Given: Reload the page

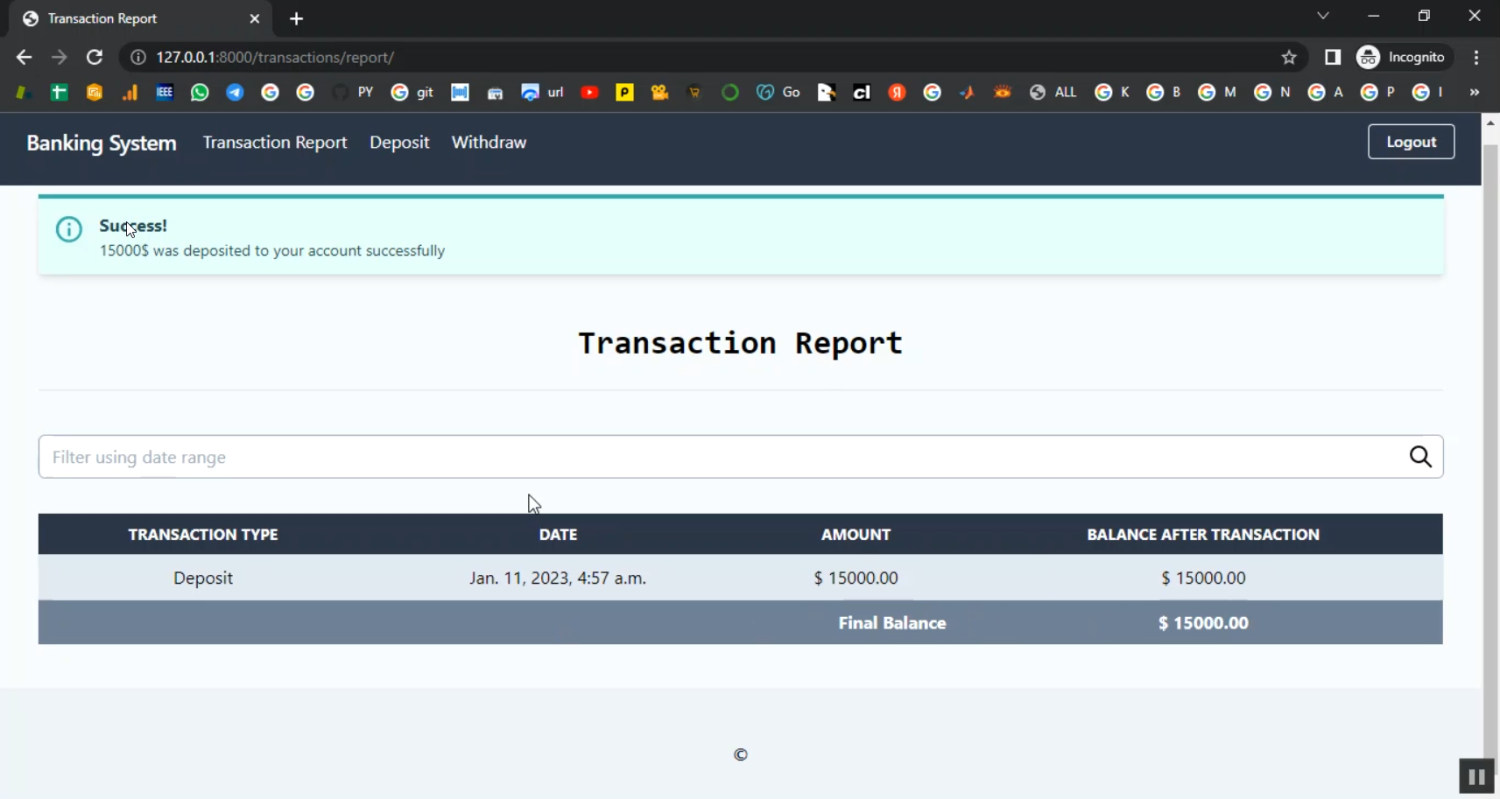Looking at the screenshot, I should click(94, 57).
